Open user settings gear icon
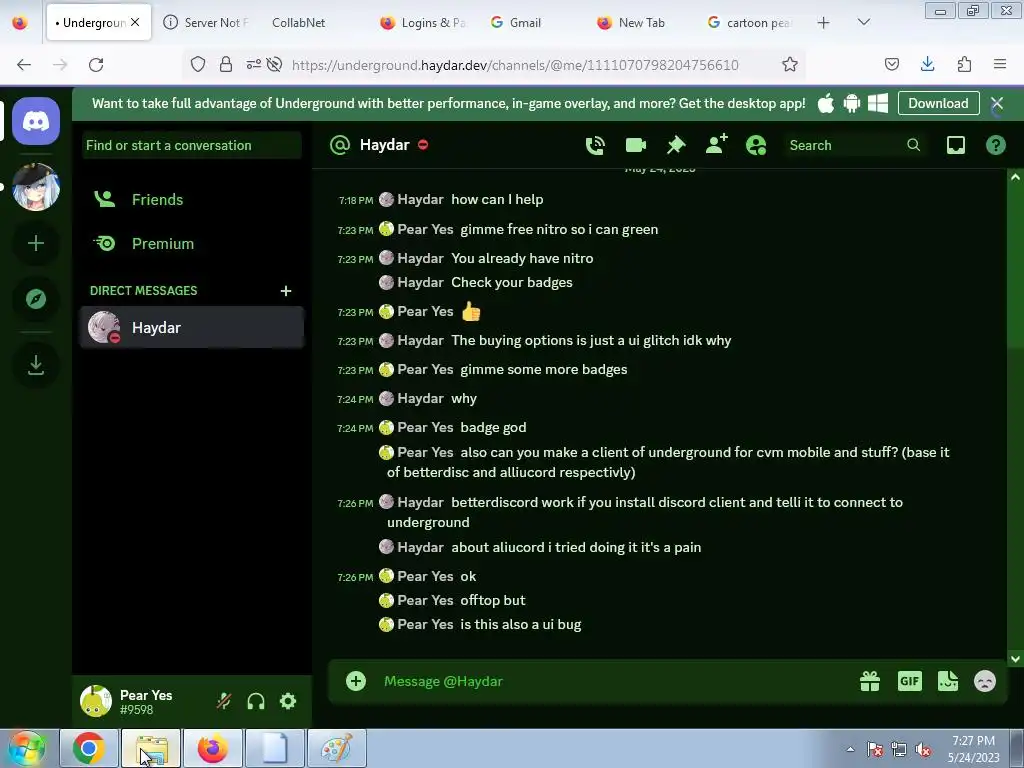Viewport: 1024px width, 768px height. point(288,701)
